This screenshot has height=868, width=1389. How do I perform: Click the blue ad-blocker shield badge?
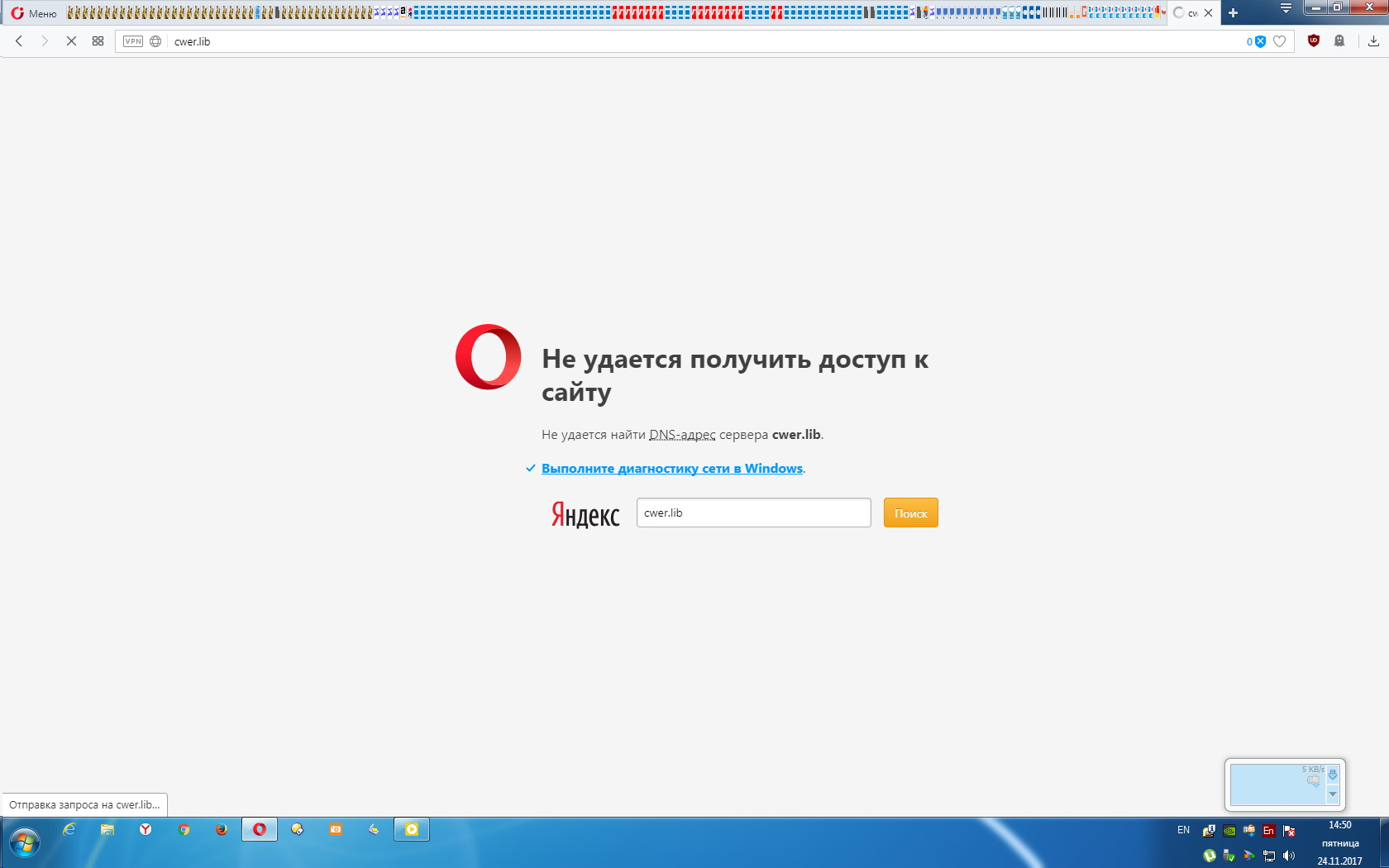(1260, 41)
